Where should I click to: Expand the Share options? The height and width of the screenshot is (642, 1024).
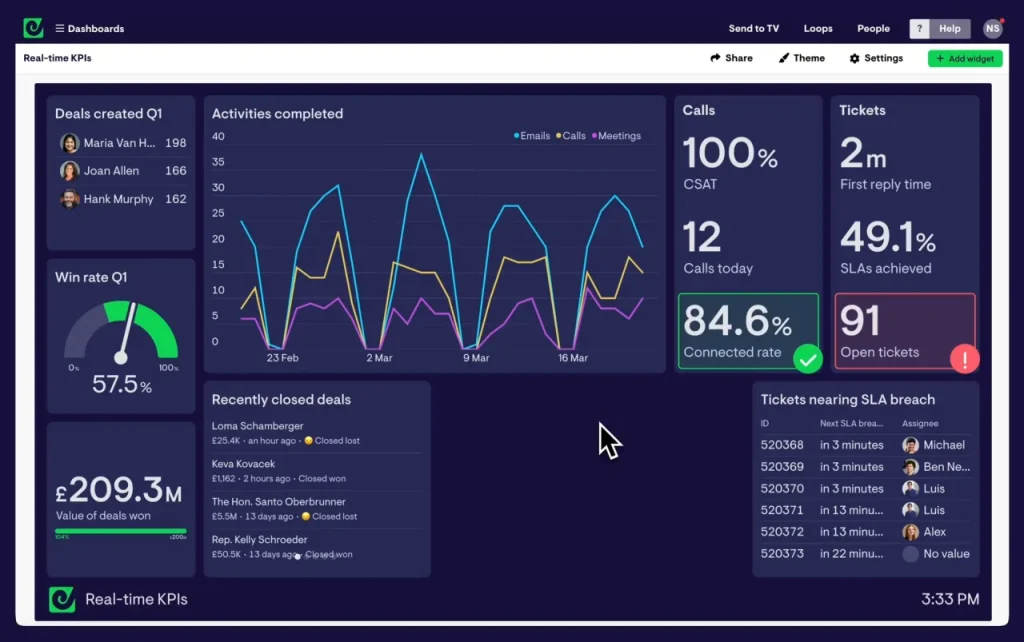pos(731,58)
